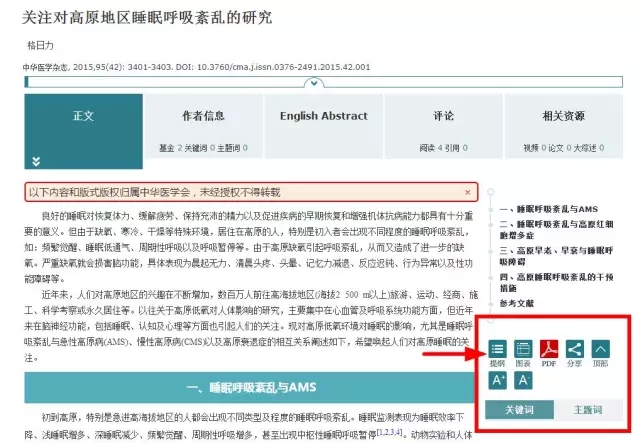The image size is (640, 443).
Task: Decrease font size with A- icon
Action: 523,380
